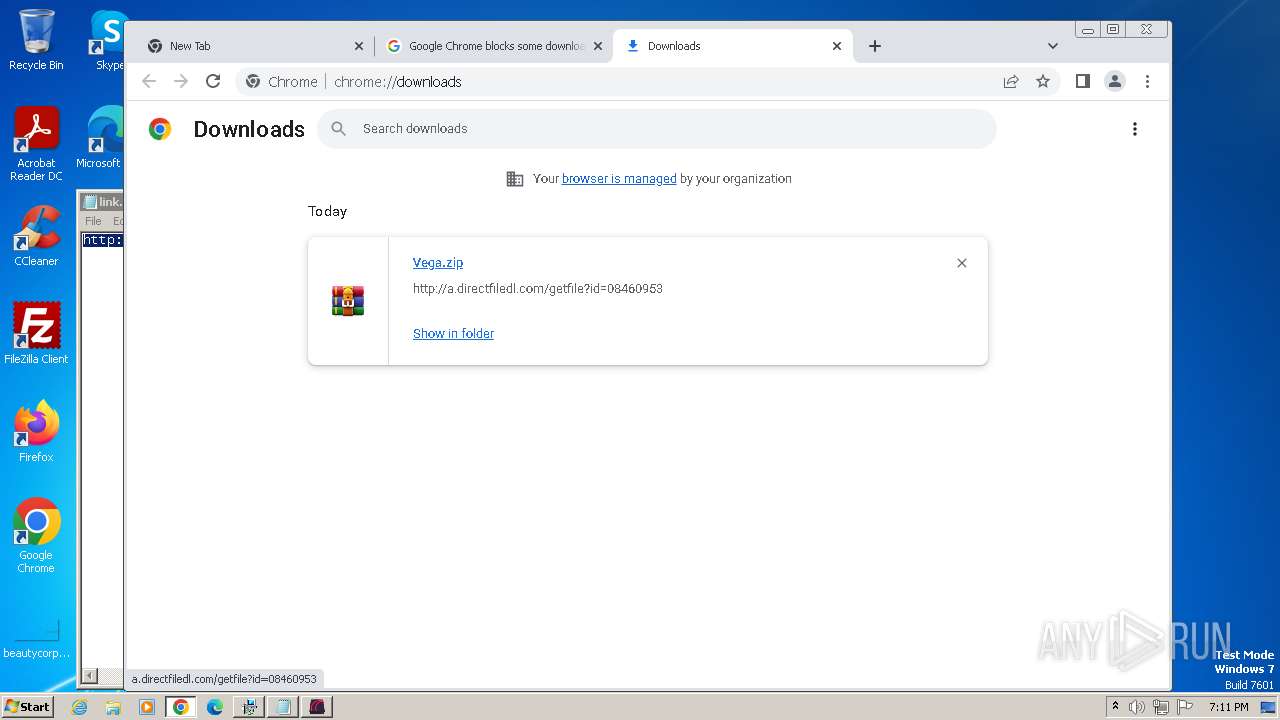The width and height of the screenshot is (1280, 720).
Task: Show hidden system tray icons
Action: pos(1115,707)
